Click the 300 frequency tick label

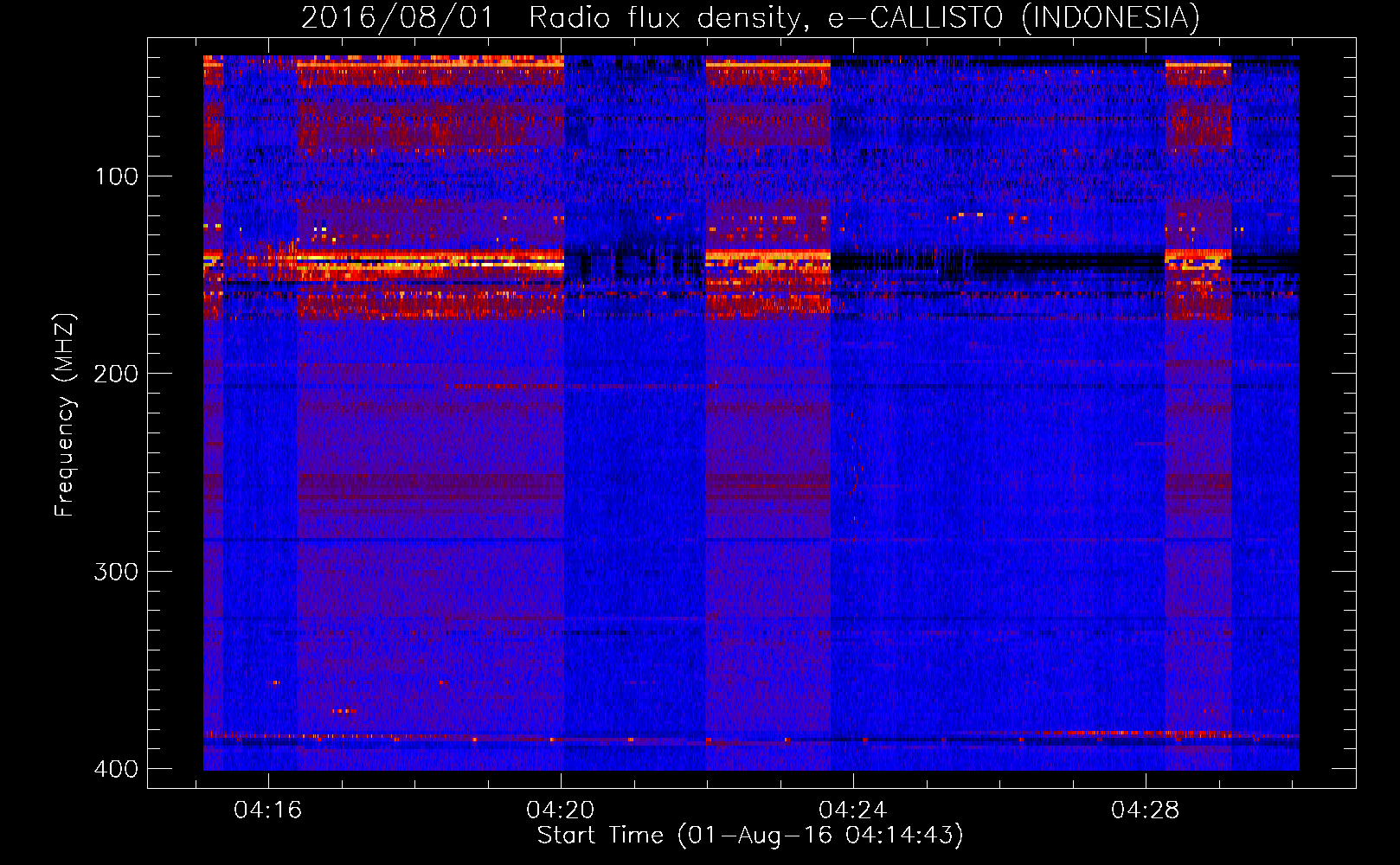click(116, 572)
